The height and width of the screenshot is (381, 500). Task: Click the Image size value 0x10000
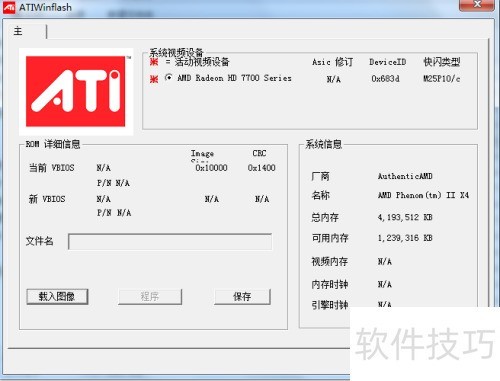(x=211, y=168)
